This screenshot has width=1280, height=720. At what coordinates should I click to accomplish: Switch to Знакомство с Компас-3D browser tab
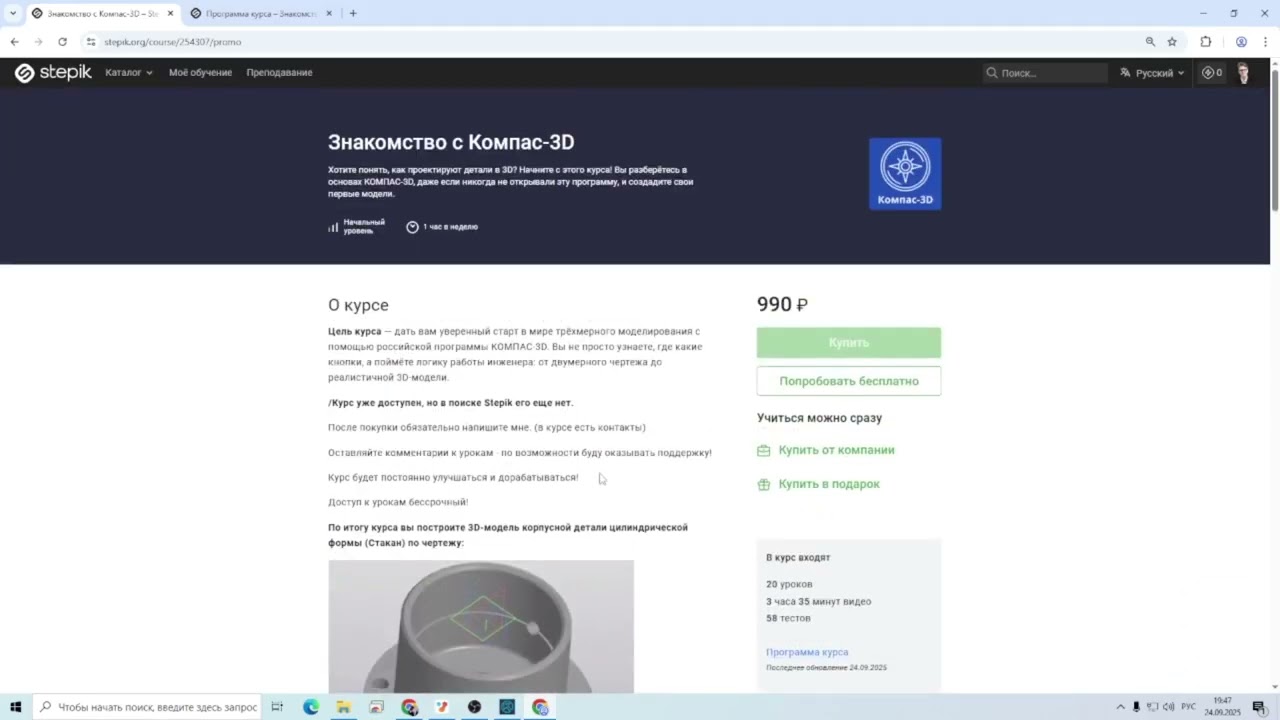click(x=102, y=14)
